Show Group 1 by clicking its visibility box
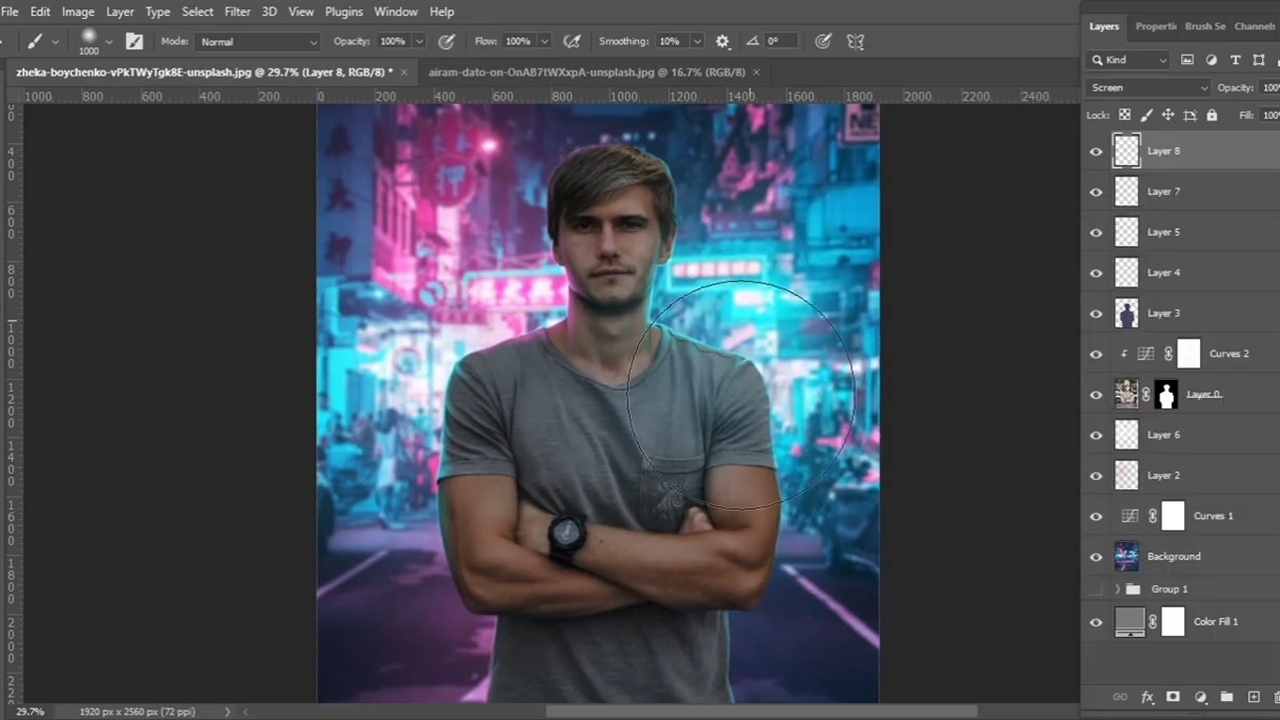 point(1096,589)
